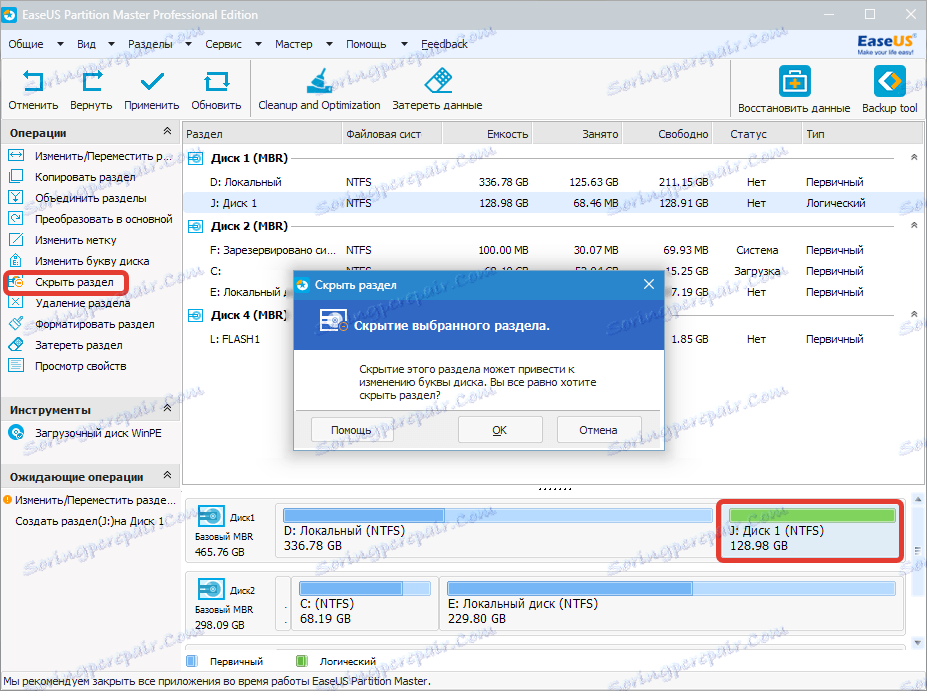
Task: Select row D: Локальный in the table
Action: click(553, 182)
